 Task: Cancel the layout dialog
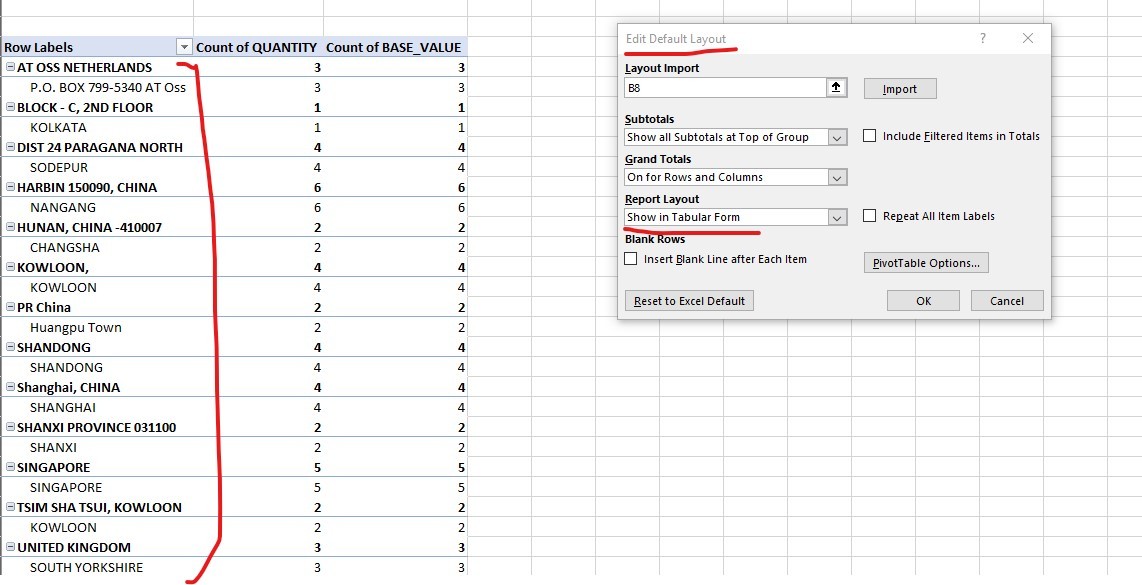point(1007,301)
